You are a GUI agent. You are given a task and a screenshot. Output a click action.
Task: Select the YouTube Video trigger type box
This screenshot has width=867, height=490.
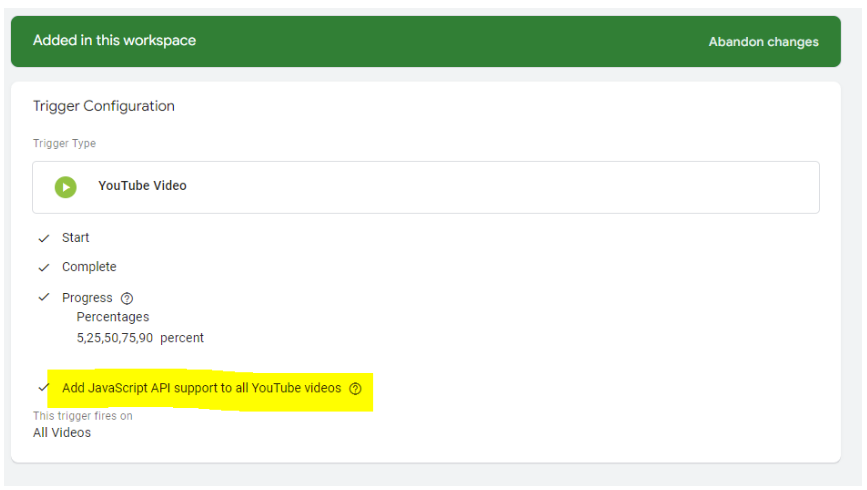click(426, 187)
